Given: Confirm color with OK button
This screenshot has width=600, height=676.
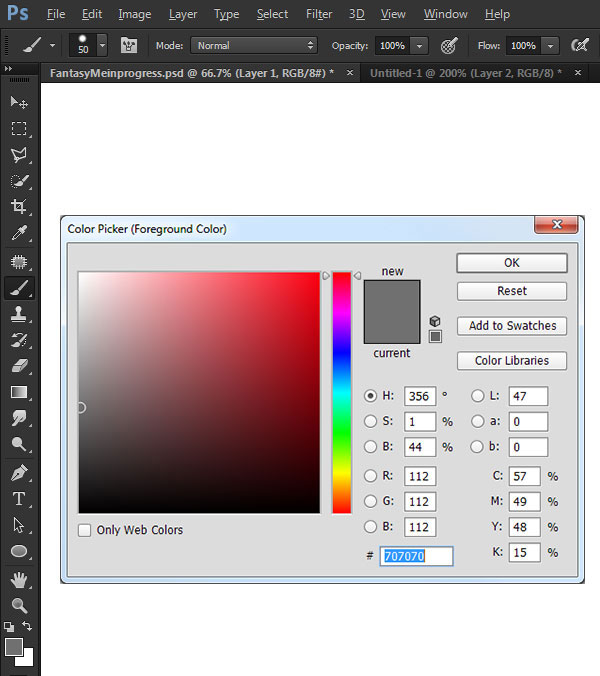Looking at the screenshot, I should (x=512, y=263).
